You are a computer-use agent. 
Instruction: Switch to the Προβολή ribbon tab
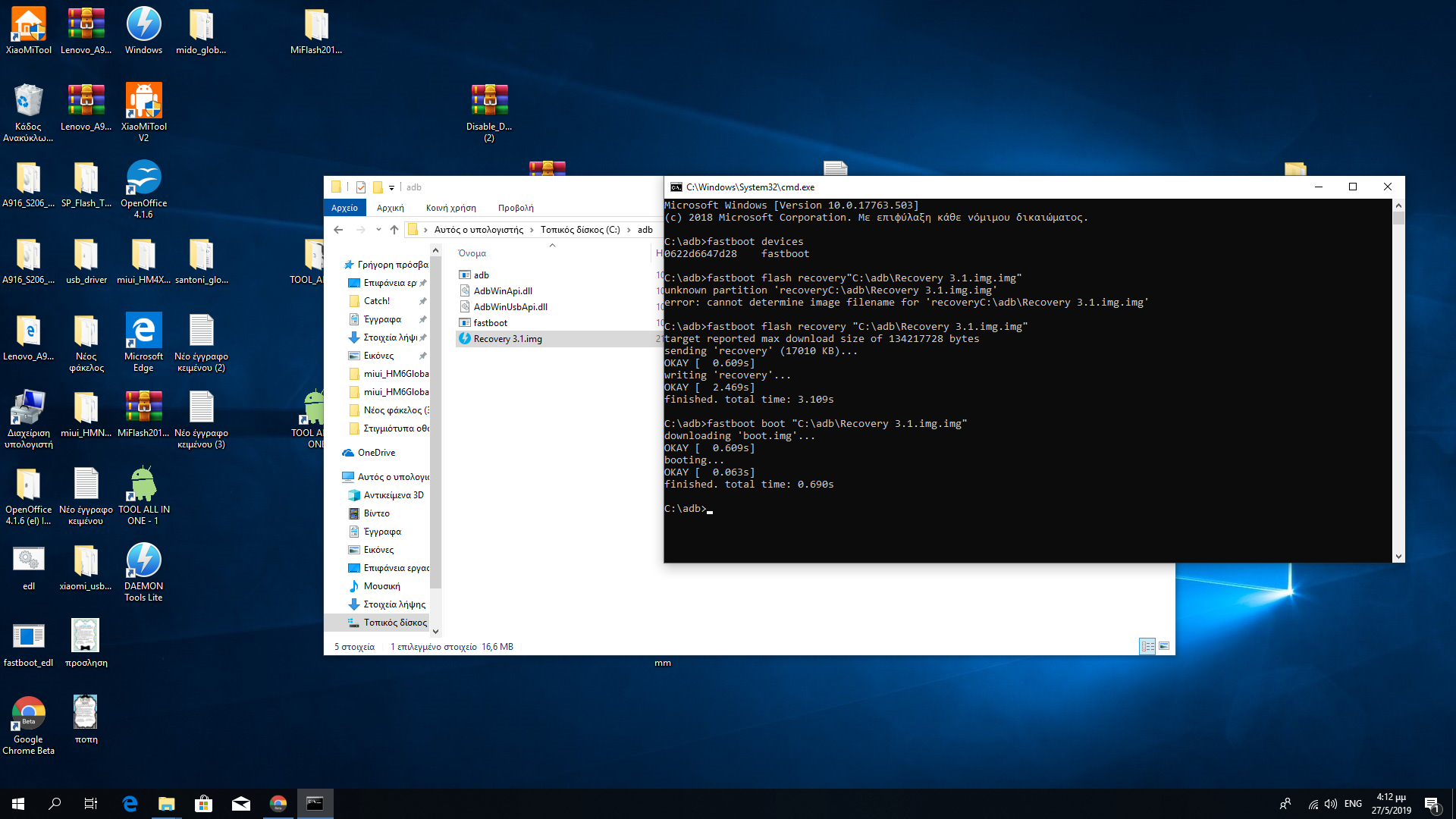coord(516,208)
